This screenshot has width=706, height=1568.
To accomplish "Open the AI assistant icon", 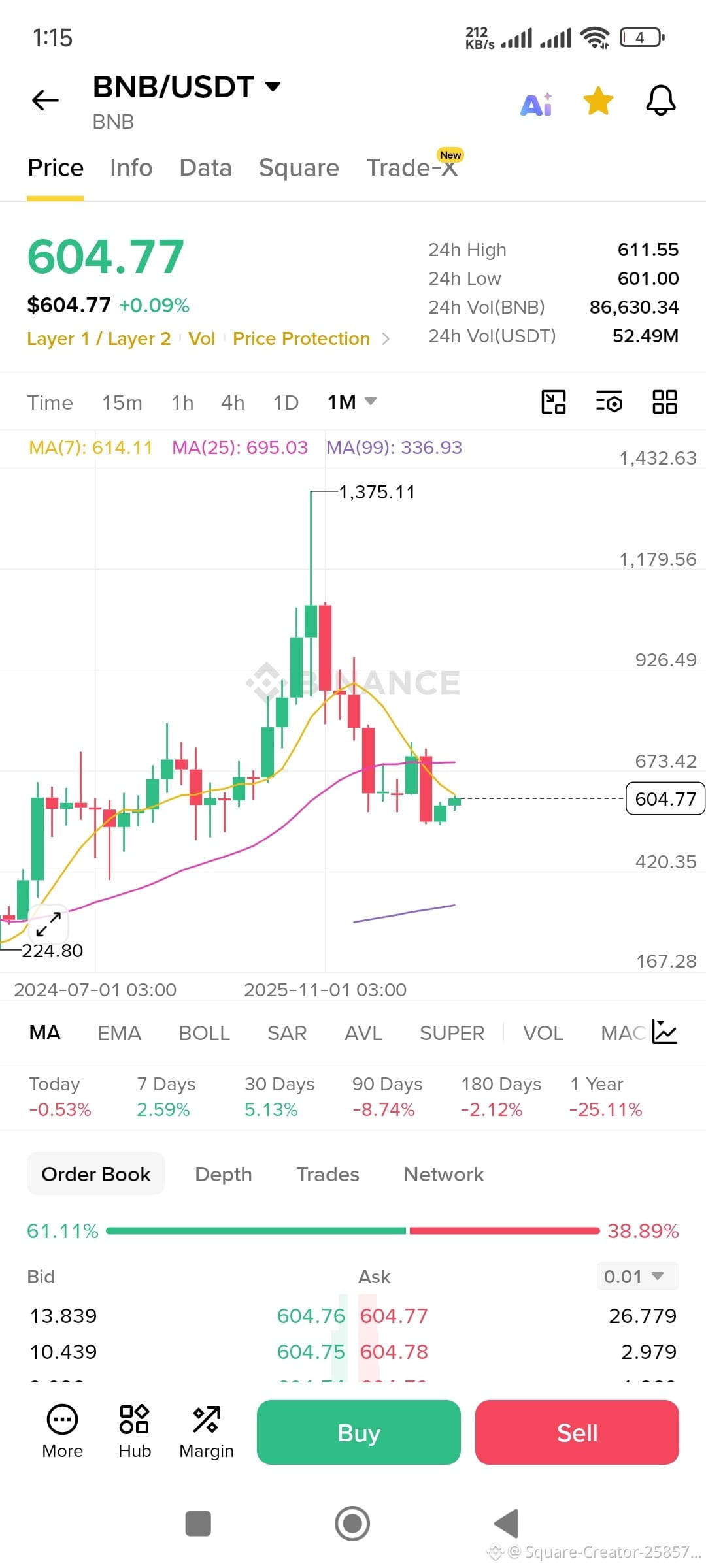I will [x=536, y=103].
